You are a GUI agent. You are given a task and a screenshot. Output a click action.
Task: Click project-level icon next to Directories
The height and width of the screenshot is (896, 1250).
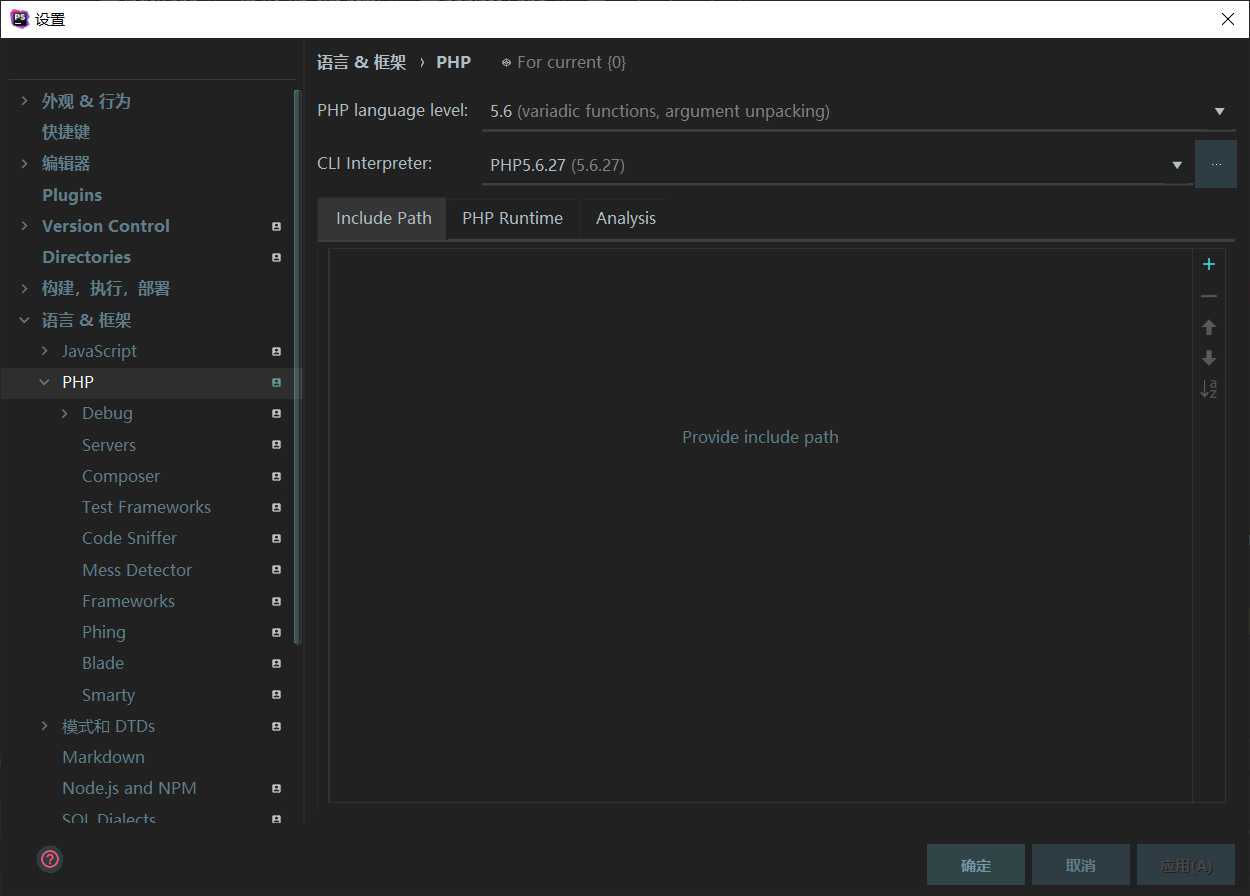click(277, 258)
